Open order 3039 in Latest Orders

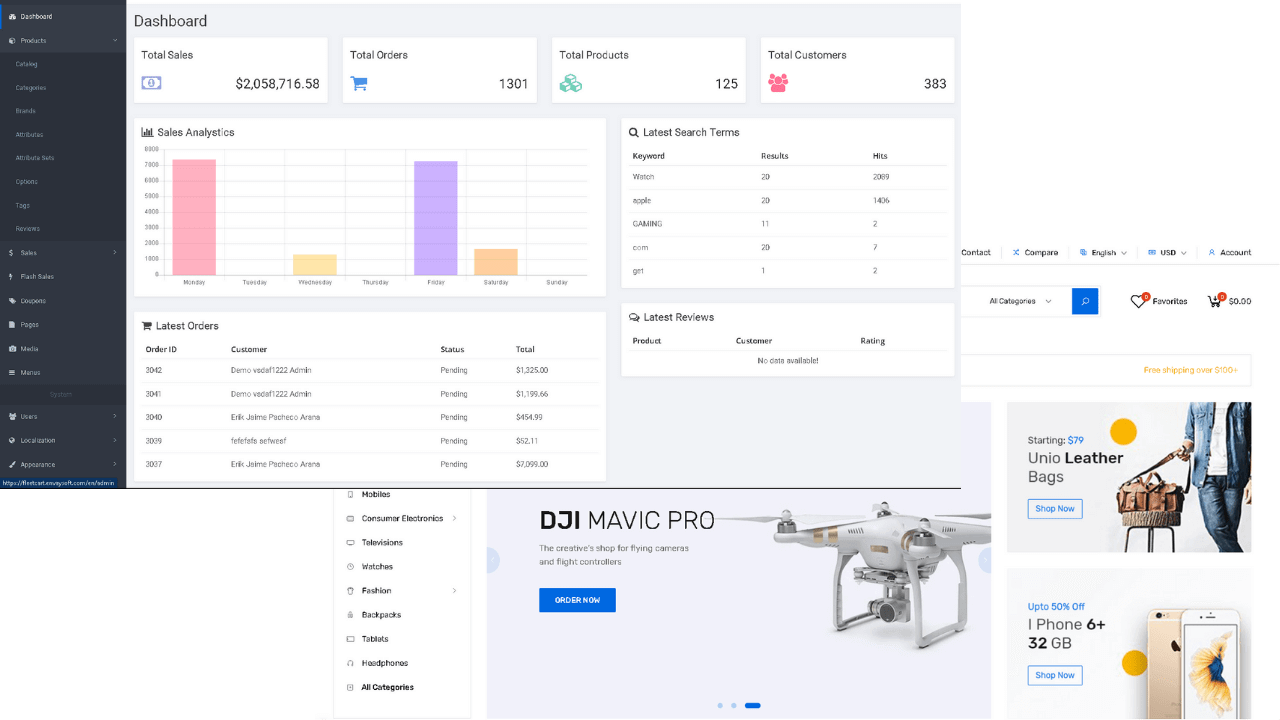(370, 441)
